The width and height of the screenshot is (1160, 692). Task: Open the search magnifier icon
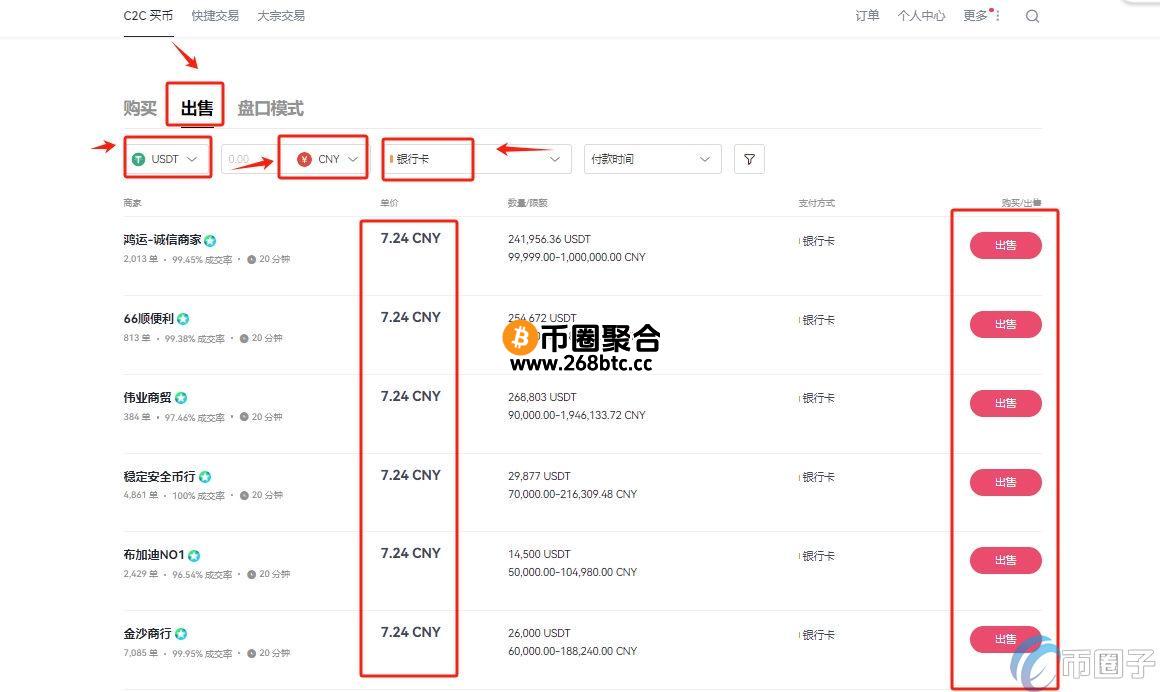point(1032,16)
